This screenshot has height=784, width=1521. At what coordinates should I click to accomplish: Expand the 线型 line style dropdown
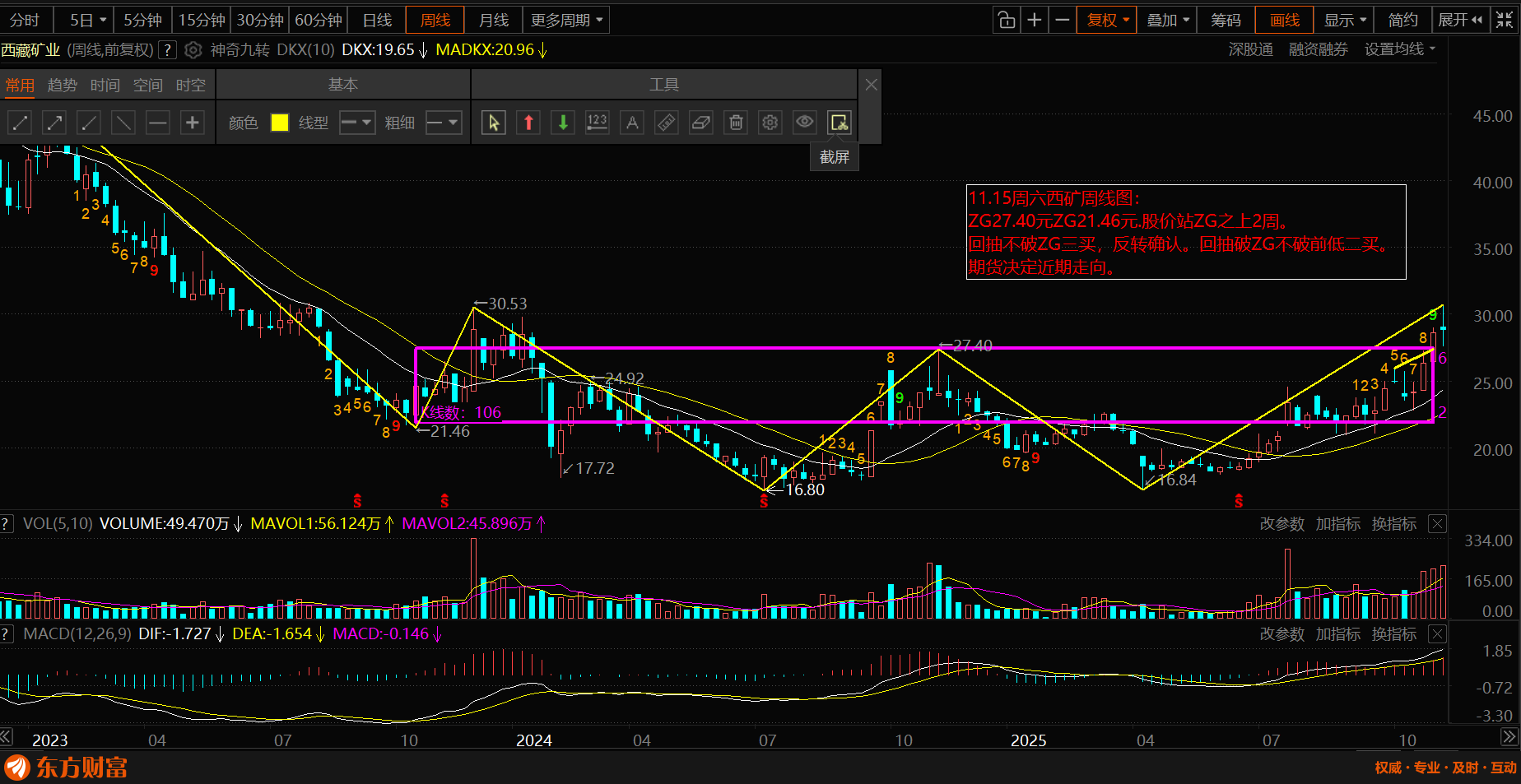(357, 123)
